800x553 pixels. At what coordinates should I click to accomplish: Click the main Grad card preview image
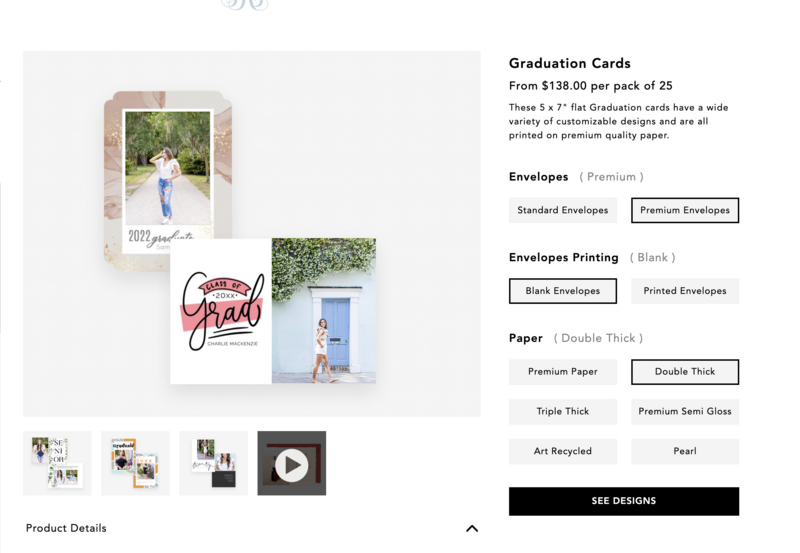tap(273, 311)
